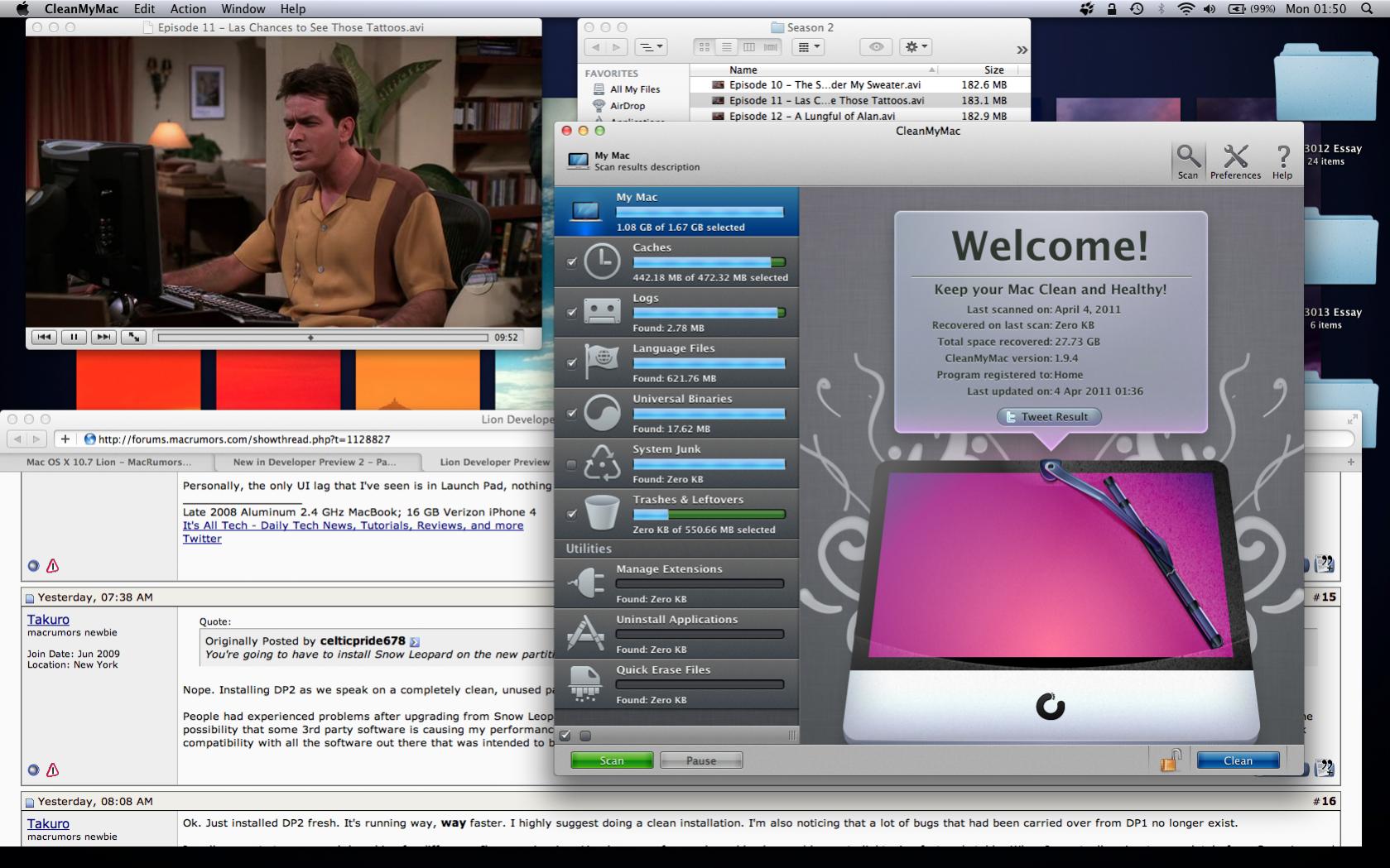Pause the video playback
Screen dimensions: 1390x868
pos(74,337)
